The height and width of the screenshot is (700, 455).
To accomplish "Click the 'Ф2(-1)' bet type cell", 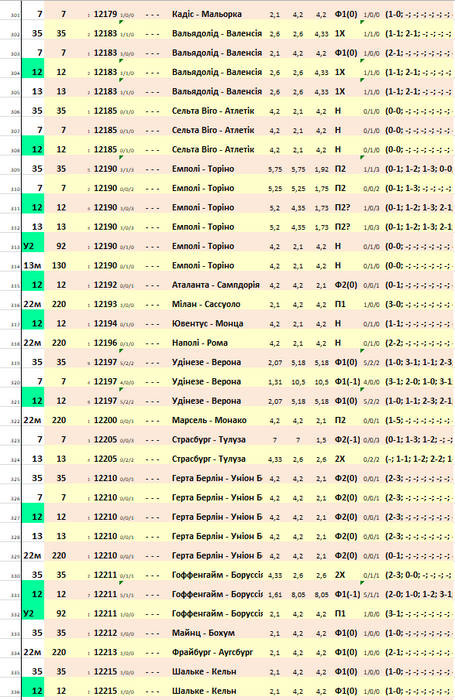I will coord(347,440).
